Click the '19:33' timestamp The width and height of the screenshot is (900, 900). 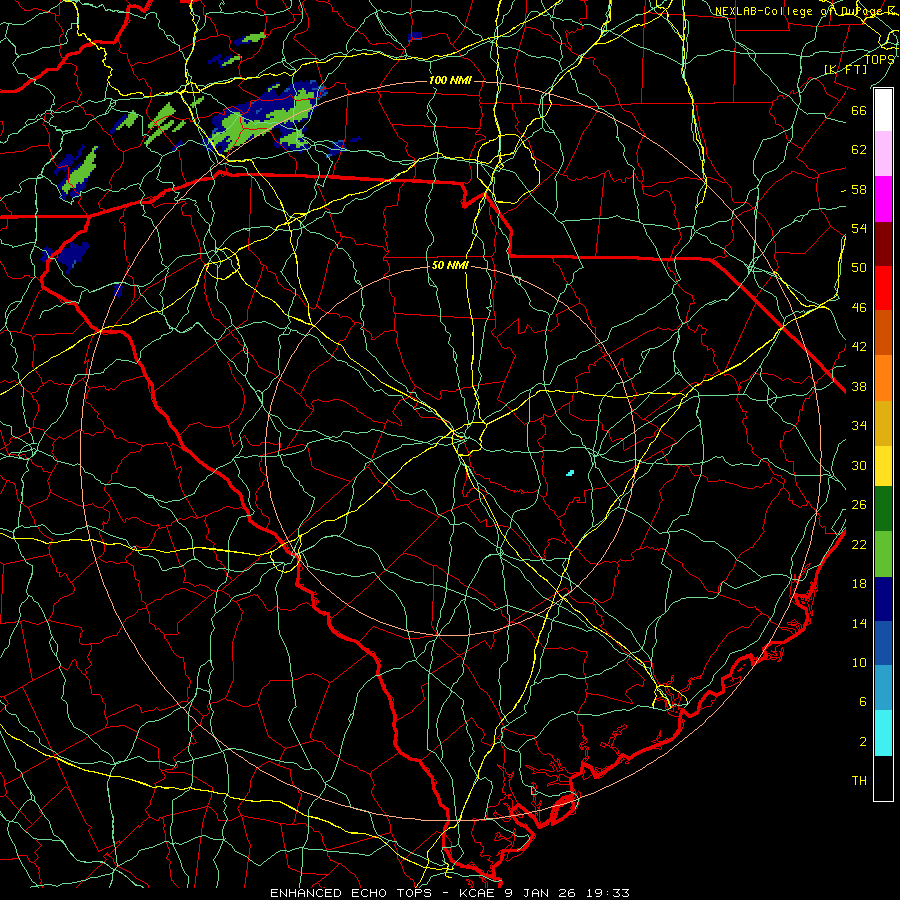[x=608, y=893]
